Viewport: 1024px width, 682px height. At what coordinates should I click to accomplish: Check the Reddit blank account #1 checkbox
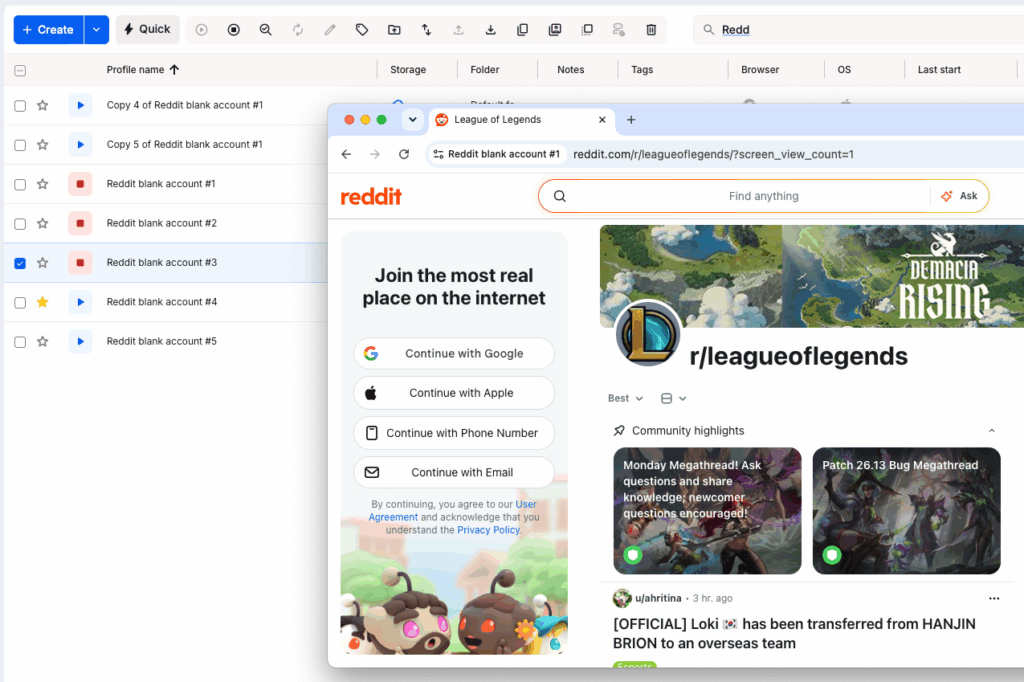(20, 185)
